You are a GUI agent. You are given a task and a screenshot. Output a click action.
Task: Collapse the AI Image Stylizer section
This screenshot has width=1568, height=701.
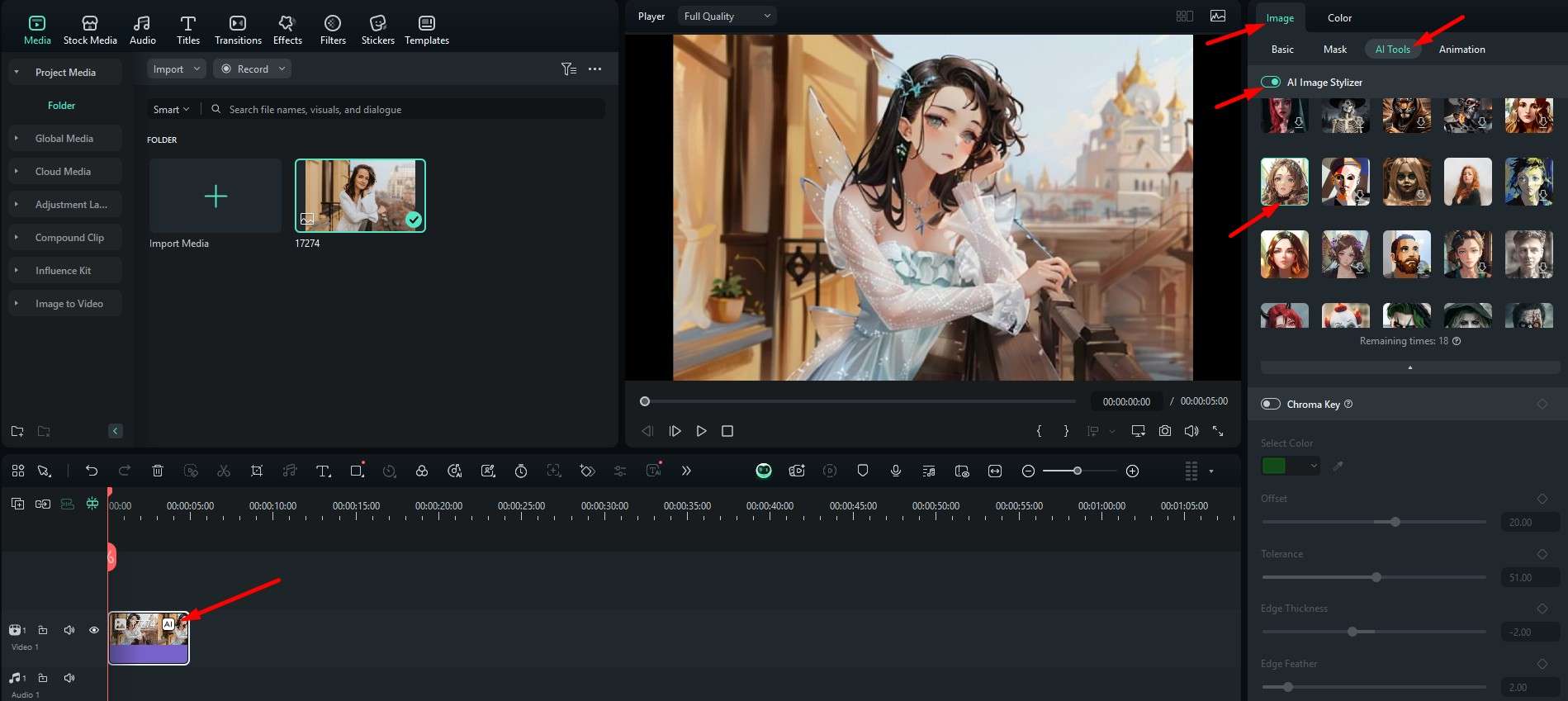click(x=1409, y=367)
